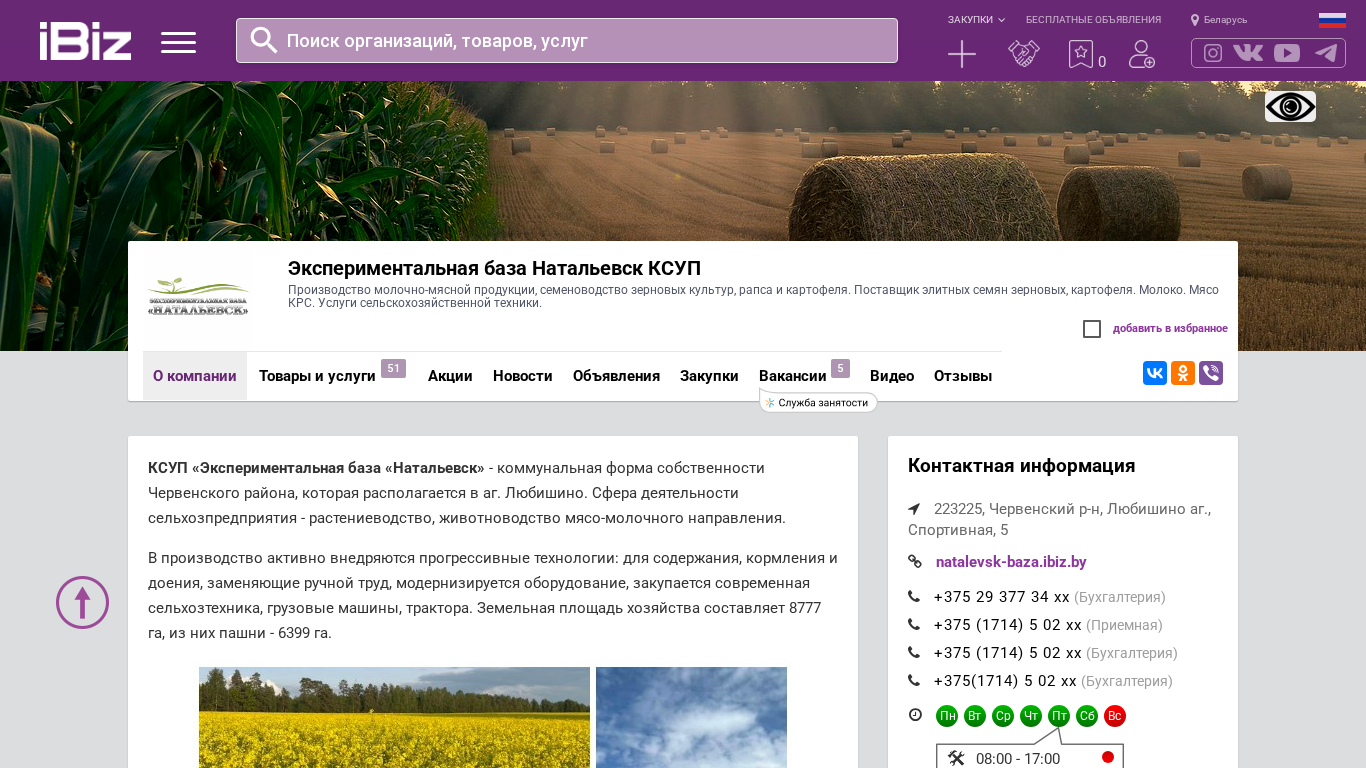This screenshot has height=768, width=1366.
Task: Click the search magnifier icon
Action: click(x=264, y=40)
